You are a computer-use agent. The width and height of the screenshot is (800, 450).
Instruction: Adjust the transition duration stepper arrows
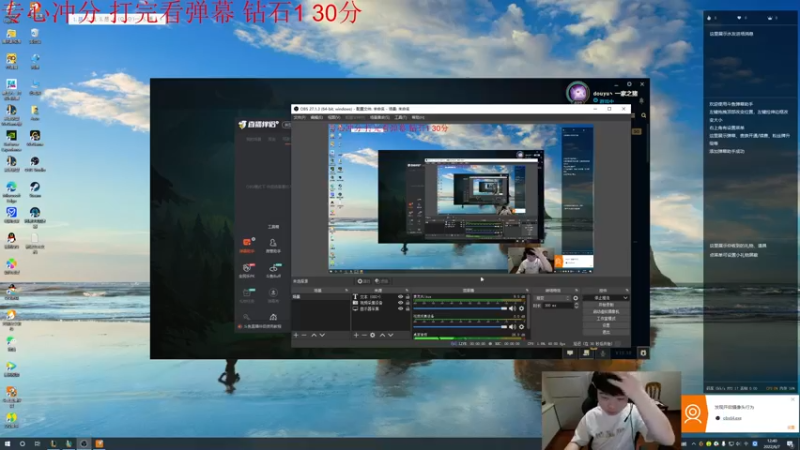577,305
